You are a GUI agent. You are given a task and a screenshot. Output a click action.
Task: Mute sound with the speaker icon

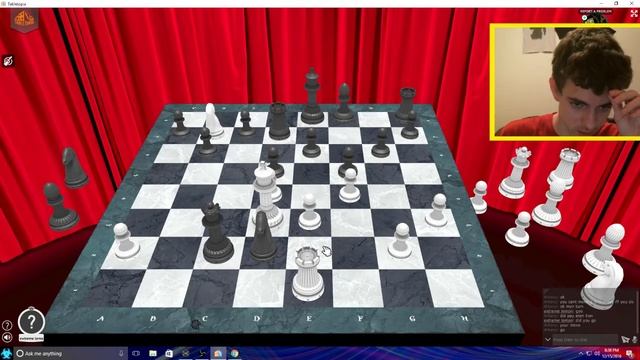click(x=7, y=337)
